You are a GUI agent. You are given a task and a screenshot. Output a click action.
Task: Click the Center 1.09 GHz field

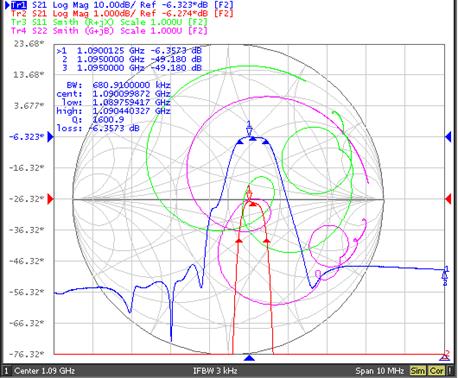pyautogui.click(x=44, y=371)
